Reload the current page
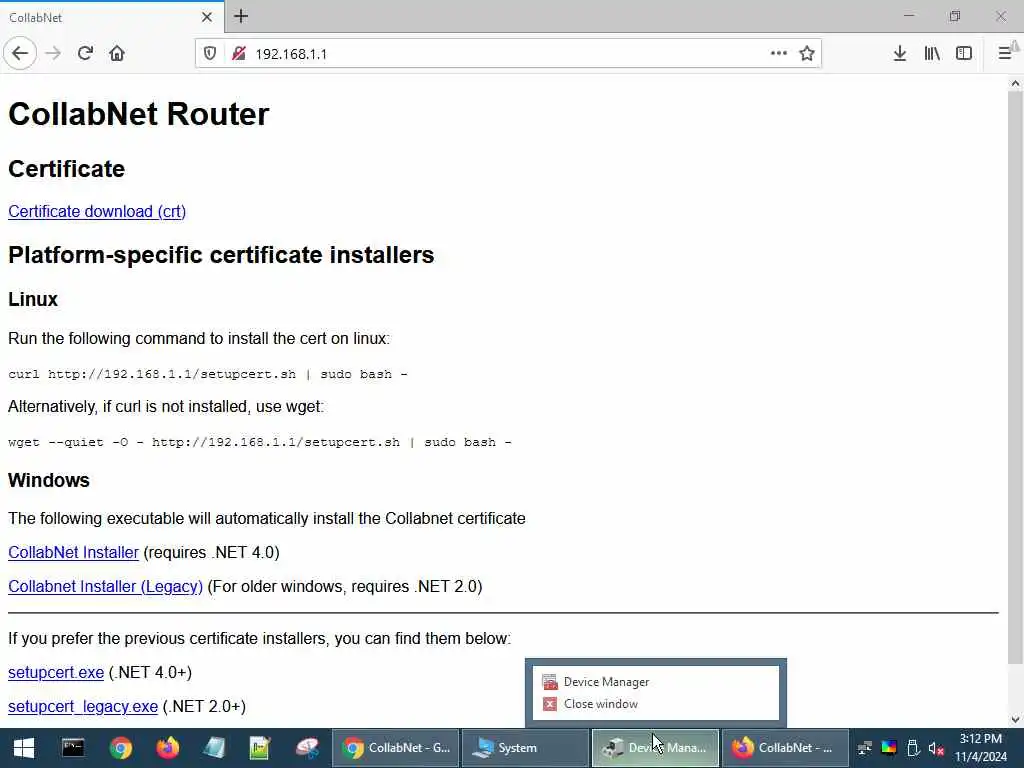The image size is (1024, 768). pos(85,54)
